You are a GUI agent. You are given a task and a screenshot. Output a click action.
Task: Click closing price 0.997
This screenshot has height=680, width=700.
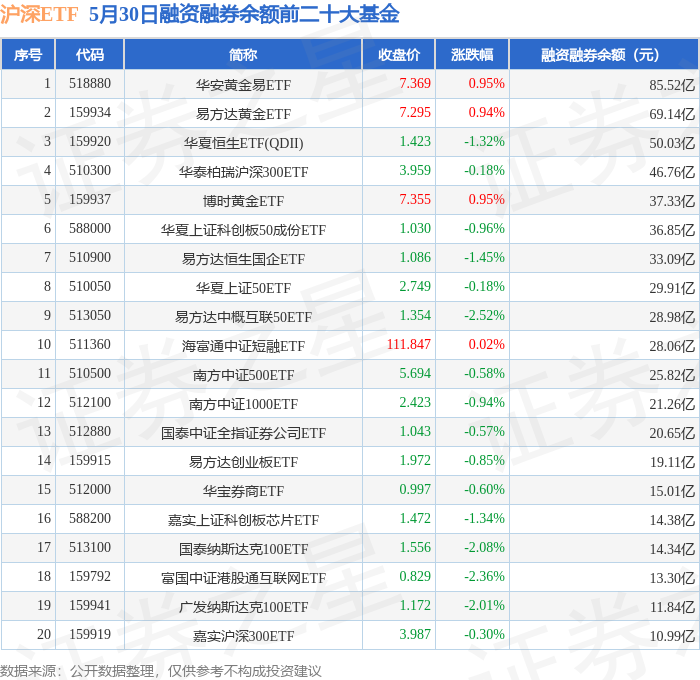coord(415,490)
